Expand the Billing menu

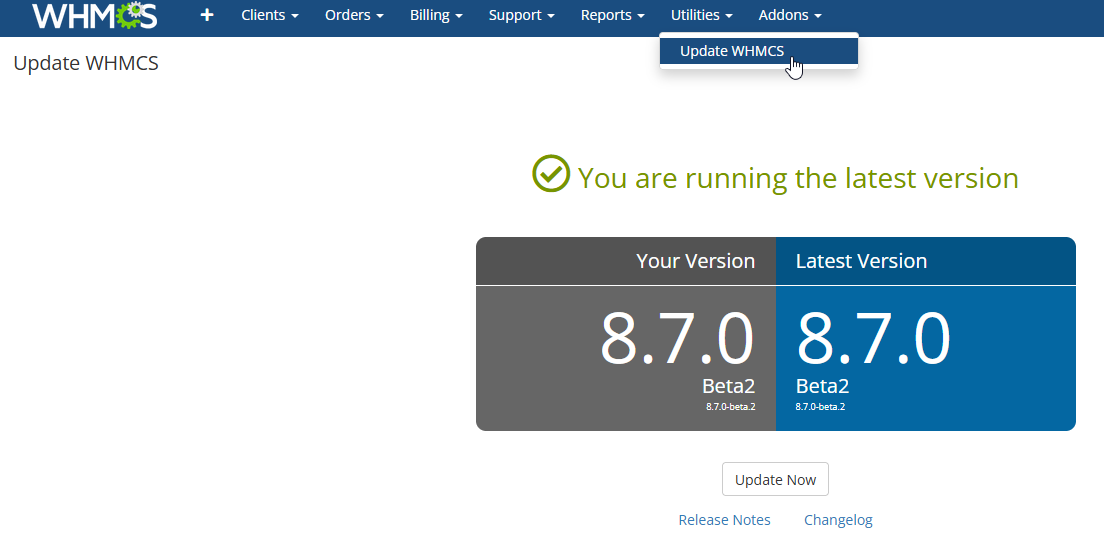[x=437, y=15]
